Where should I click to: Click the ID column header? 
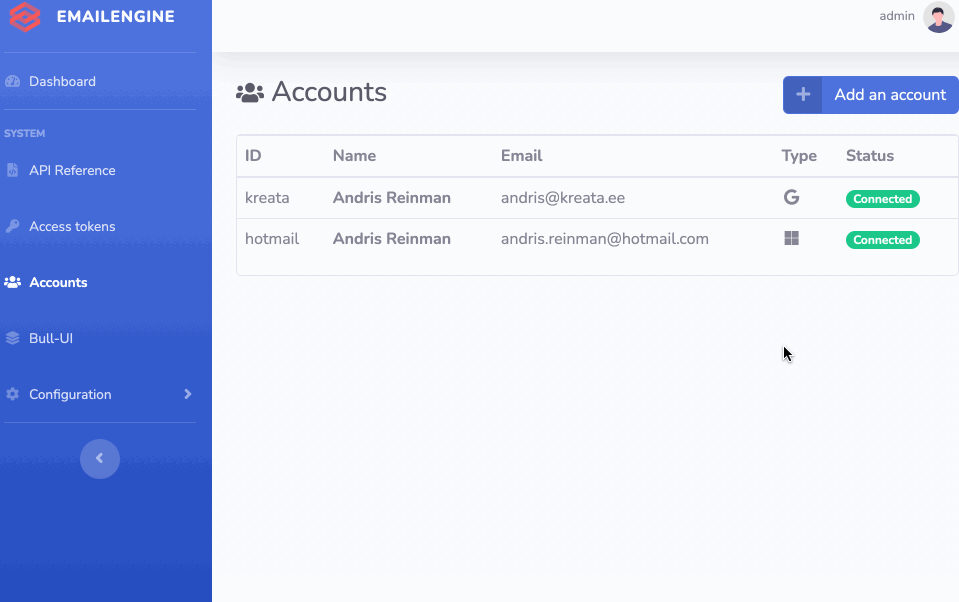click(x=253, y=155)
